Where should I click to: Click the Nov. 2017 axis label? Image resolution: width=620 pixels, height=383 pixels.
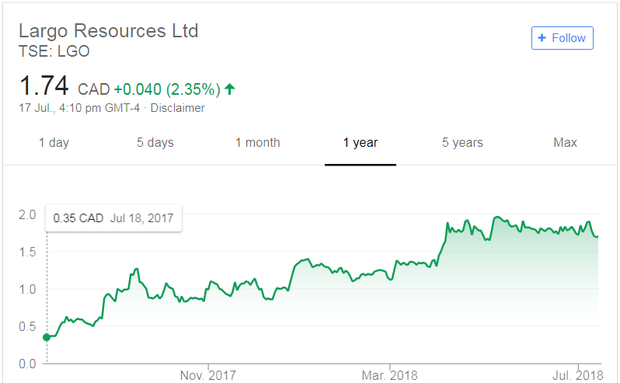tap(208, 375)
